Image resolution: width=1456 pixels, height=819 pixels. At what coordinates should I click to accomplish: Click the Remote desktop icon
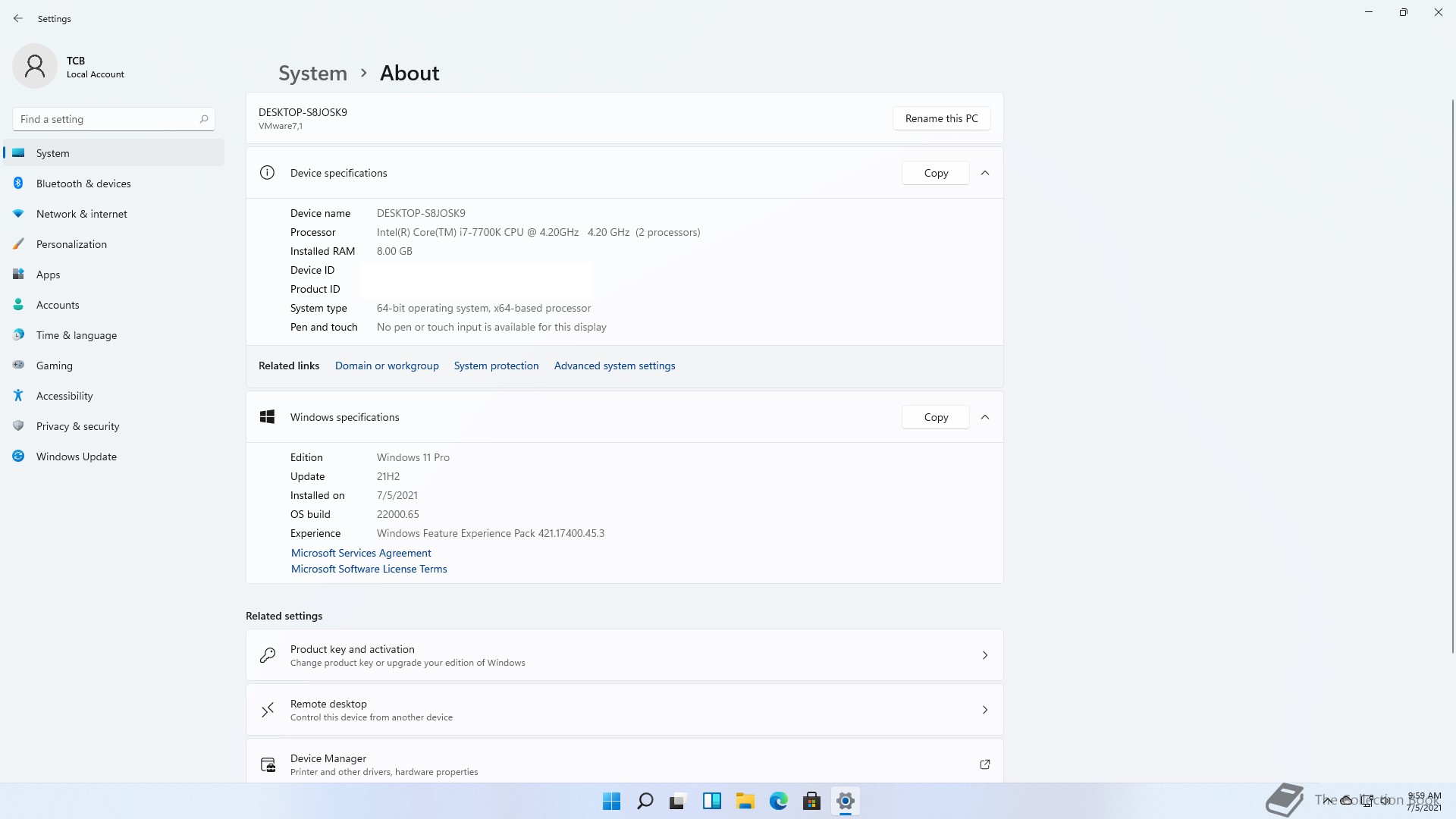268,710
